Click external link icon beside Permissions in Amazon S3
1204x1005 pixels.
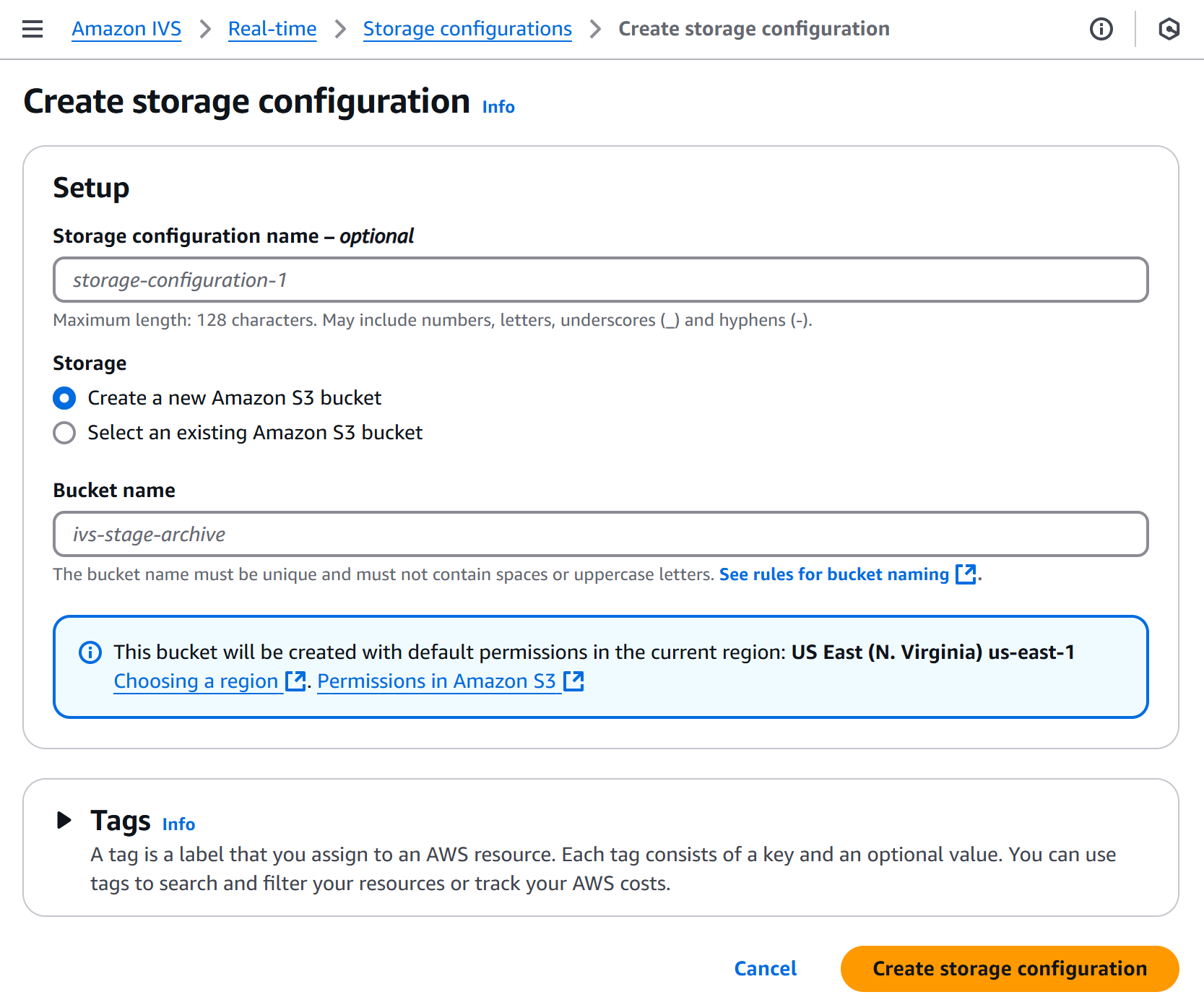pos(573,680)
